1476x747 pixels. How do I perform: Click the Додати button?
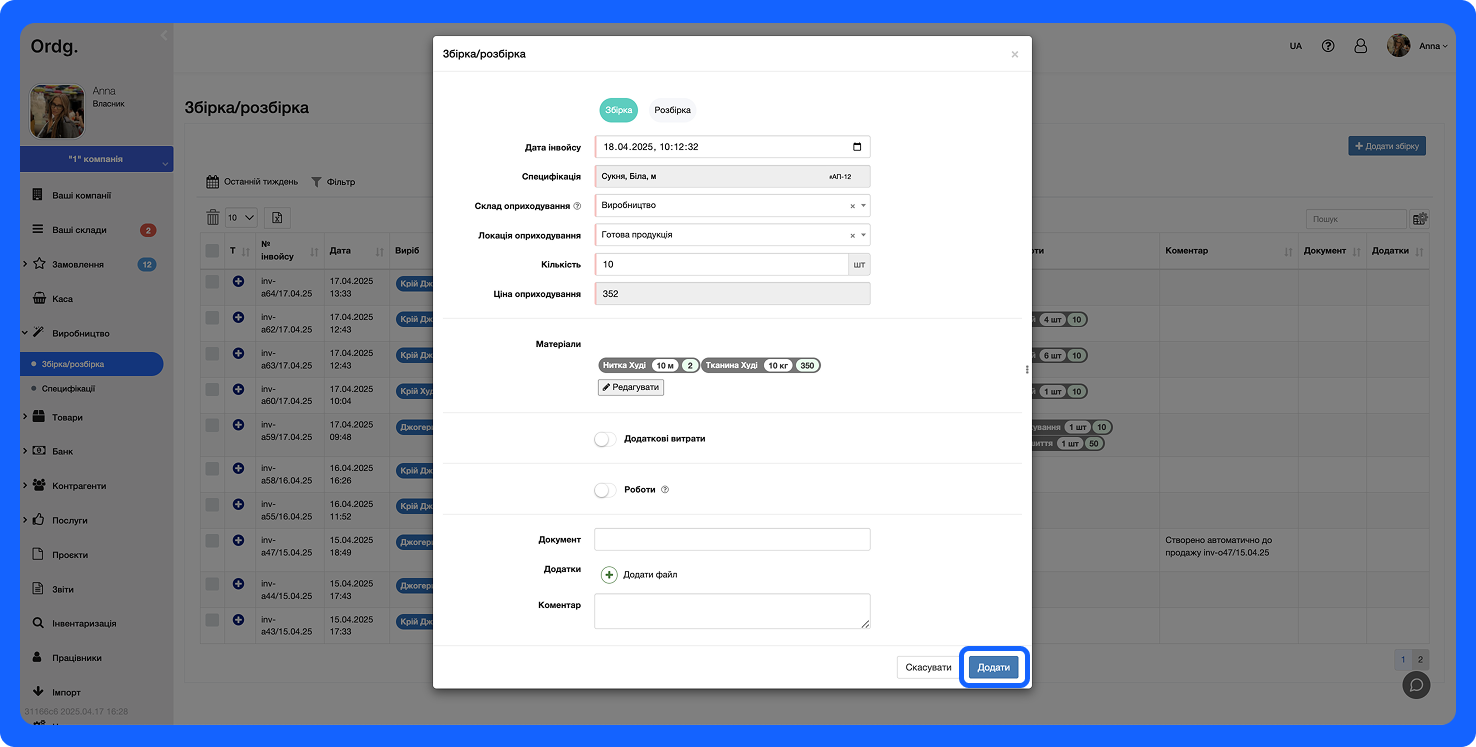click(x=993, y=668)
